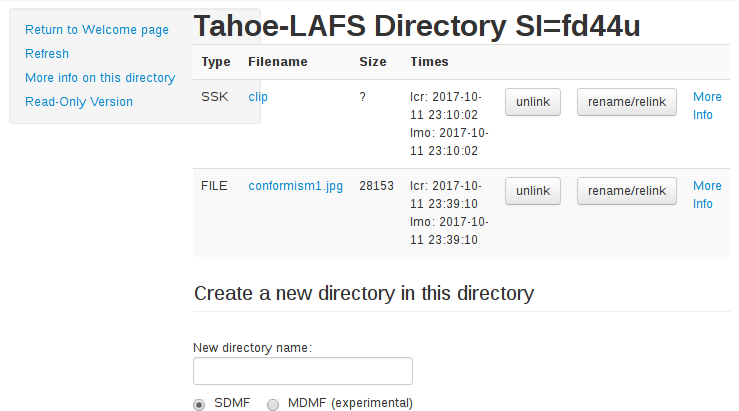The image size is (739, 411).
Task: Click the Filename column header
Action: (x=277, y=62)
